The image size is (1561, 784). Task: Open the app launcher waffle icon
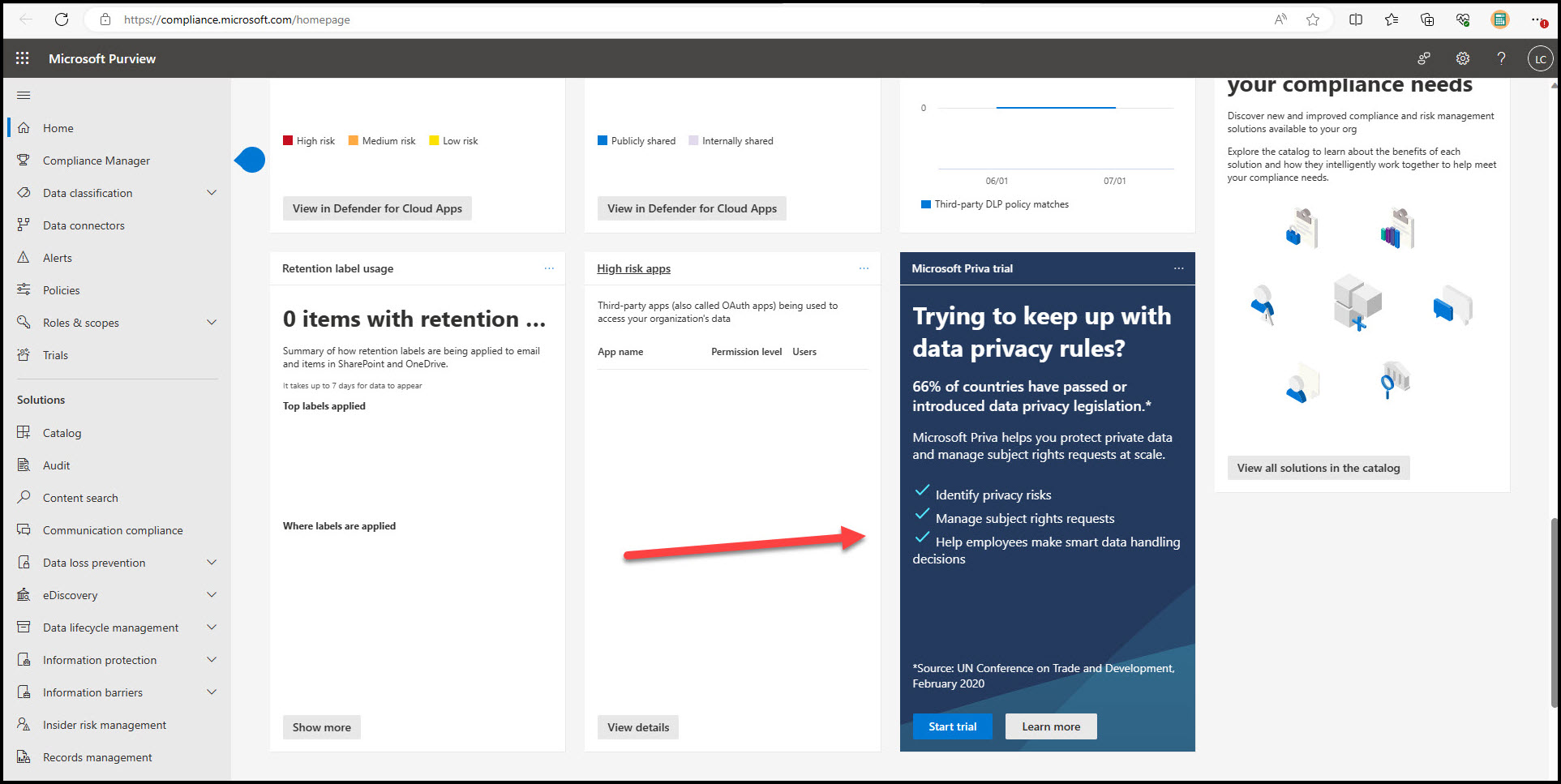tap(23, 58)
